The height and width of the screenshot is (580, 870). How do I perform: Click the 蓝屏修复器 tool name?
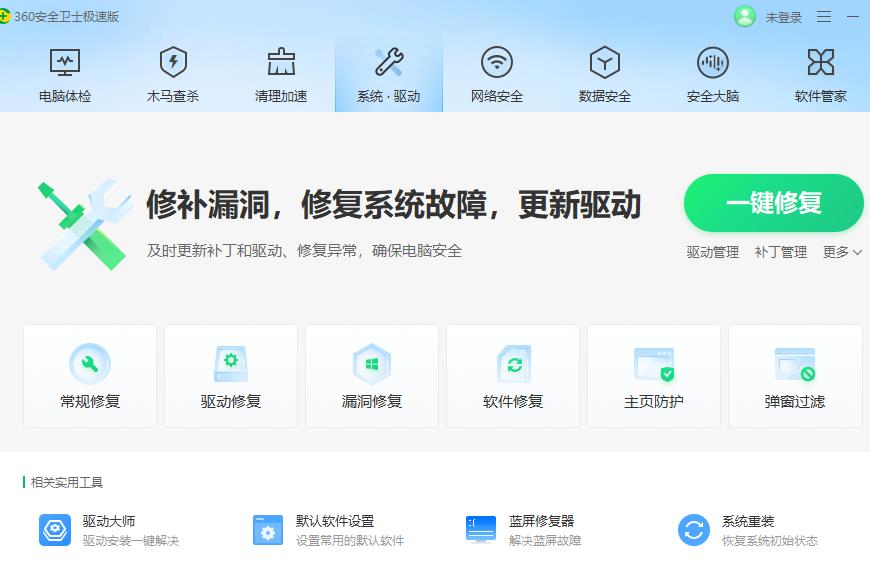(542, 521)
